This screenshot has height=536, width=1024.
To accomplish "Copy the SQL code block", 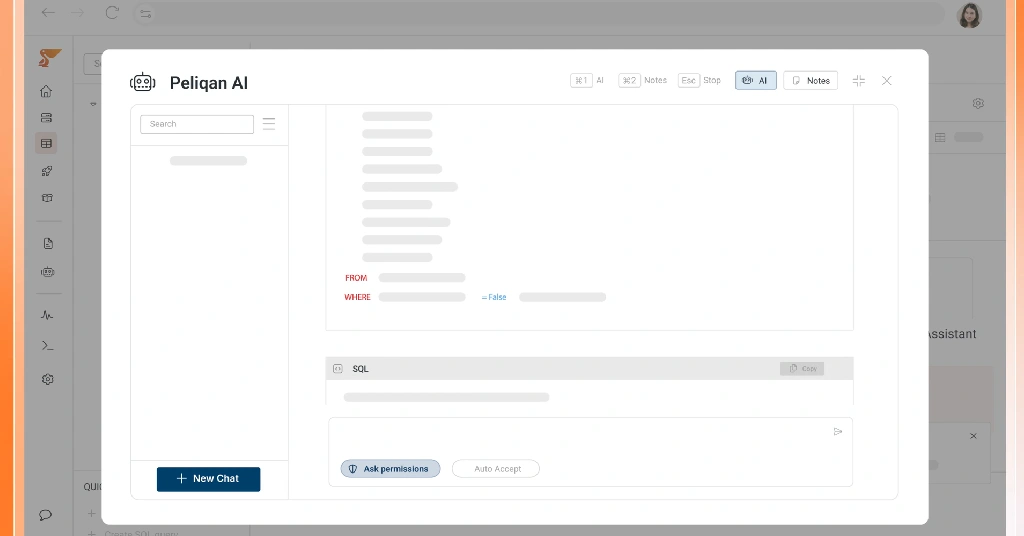I will coord(802,368).
